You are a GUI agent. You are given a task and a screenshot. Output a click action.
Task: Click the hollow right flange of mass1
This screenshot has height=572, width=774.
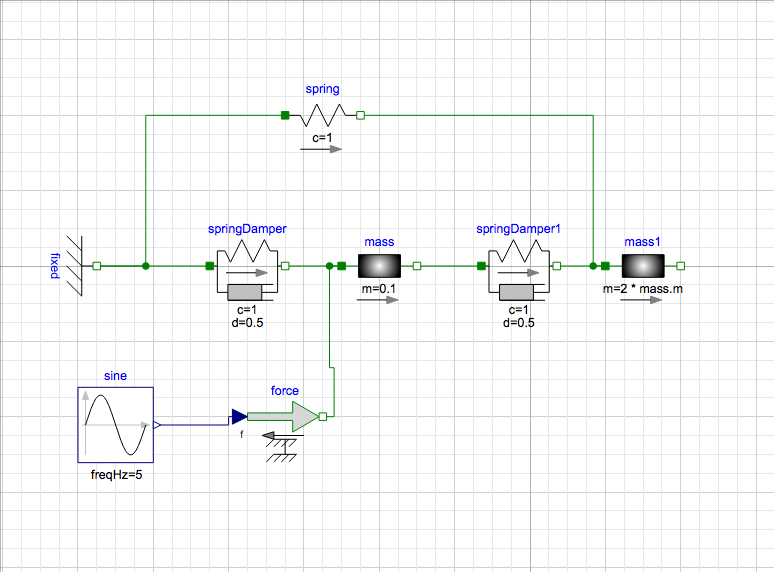tap(681, 266)
